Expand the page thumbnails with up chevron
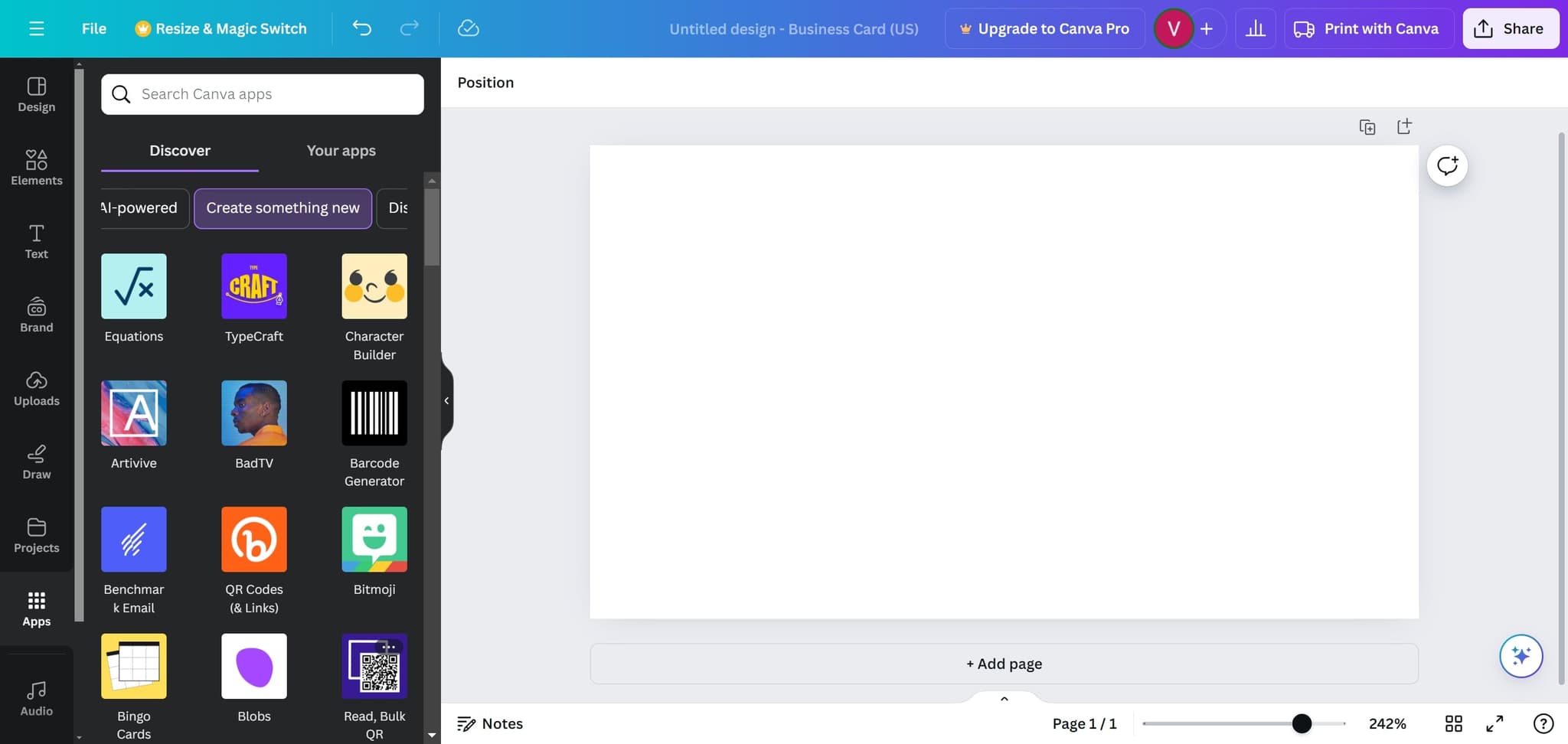This screenshot has width=1568, height=744. [x=1004, y=698]
